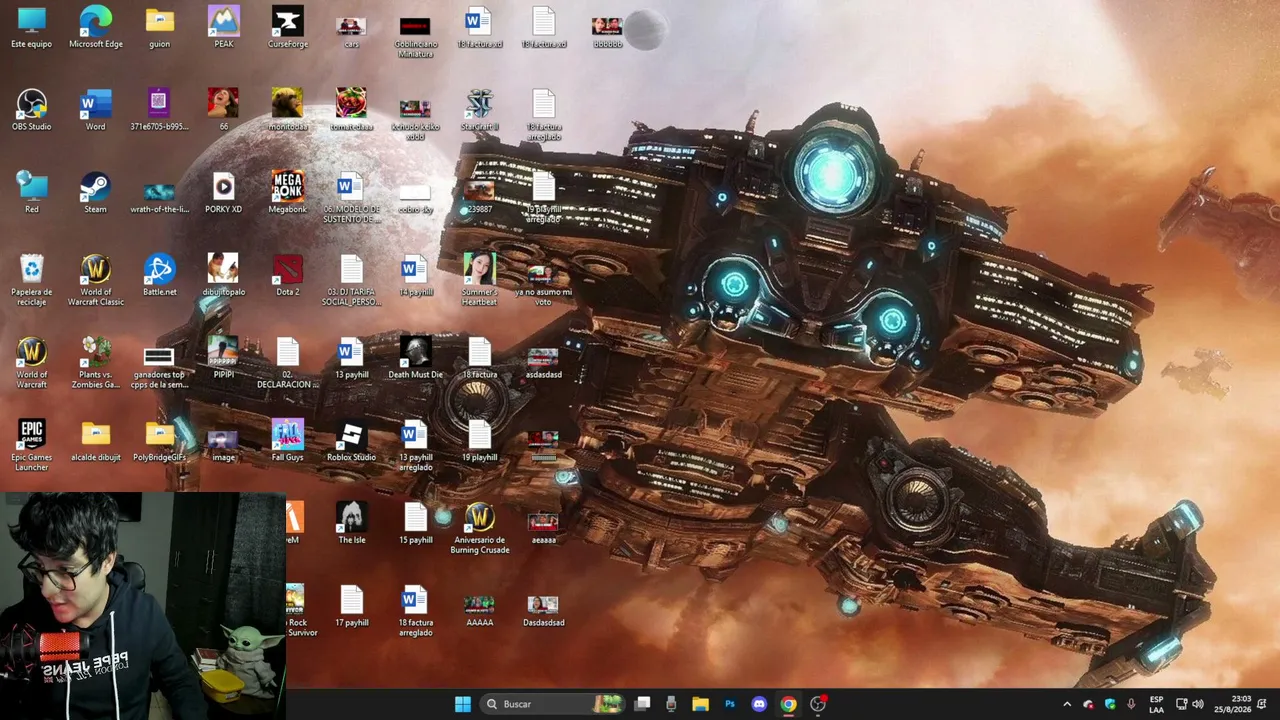Select the World of Warcraft Classic shortcut
Viewport: 1280px width, 720px height.
(x=96, y=279)
